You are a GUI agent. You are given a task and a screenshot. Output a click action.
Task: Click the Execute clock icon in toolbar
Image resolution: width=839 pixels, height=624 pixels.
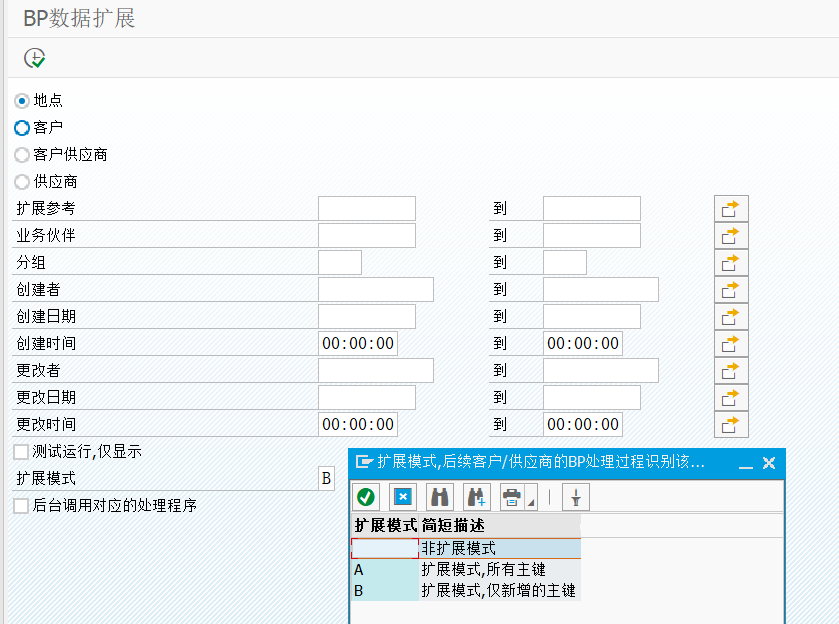point(34,58)
